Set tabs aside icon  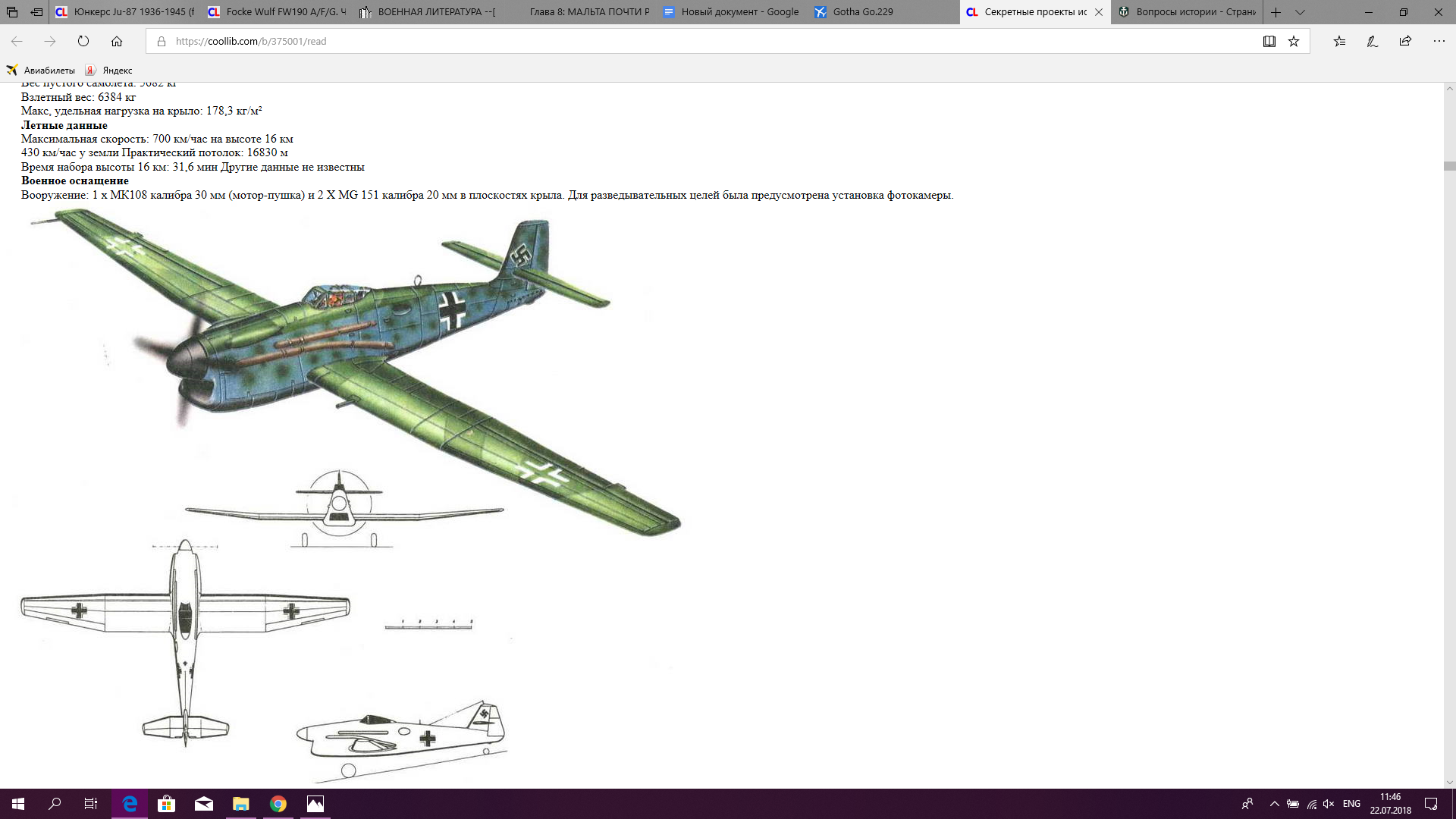(36, 12)
